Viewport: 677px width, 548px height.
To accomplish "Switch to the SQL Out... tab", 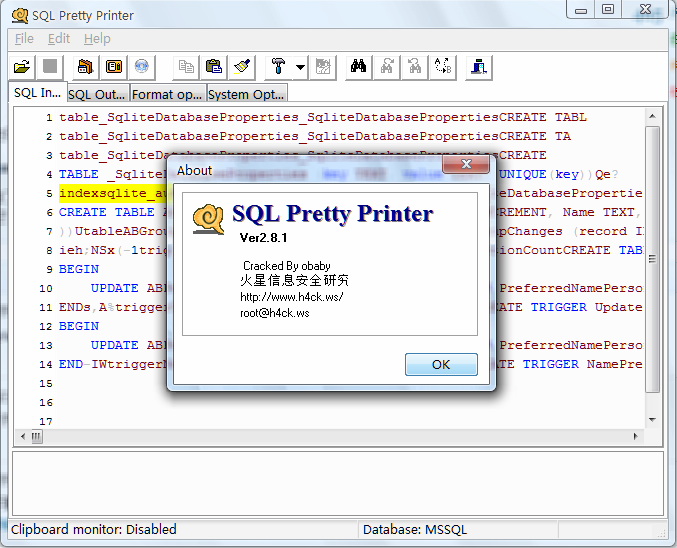I will 97,94.
